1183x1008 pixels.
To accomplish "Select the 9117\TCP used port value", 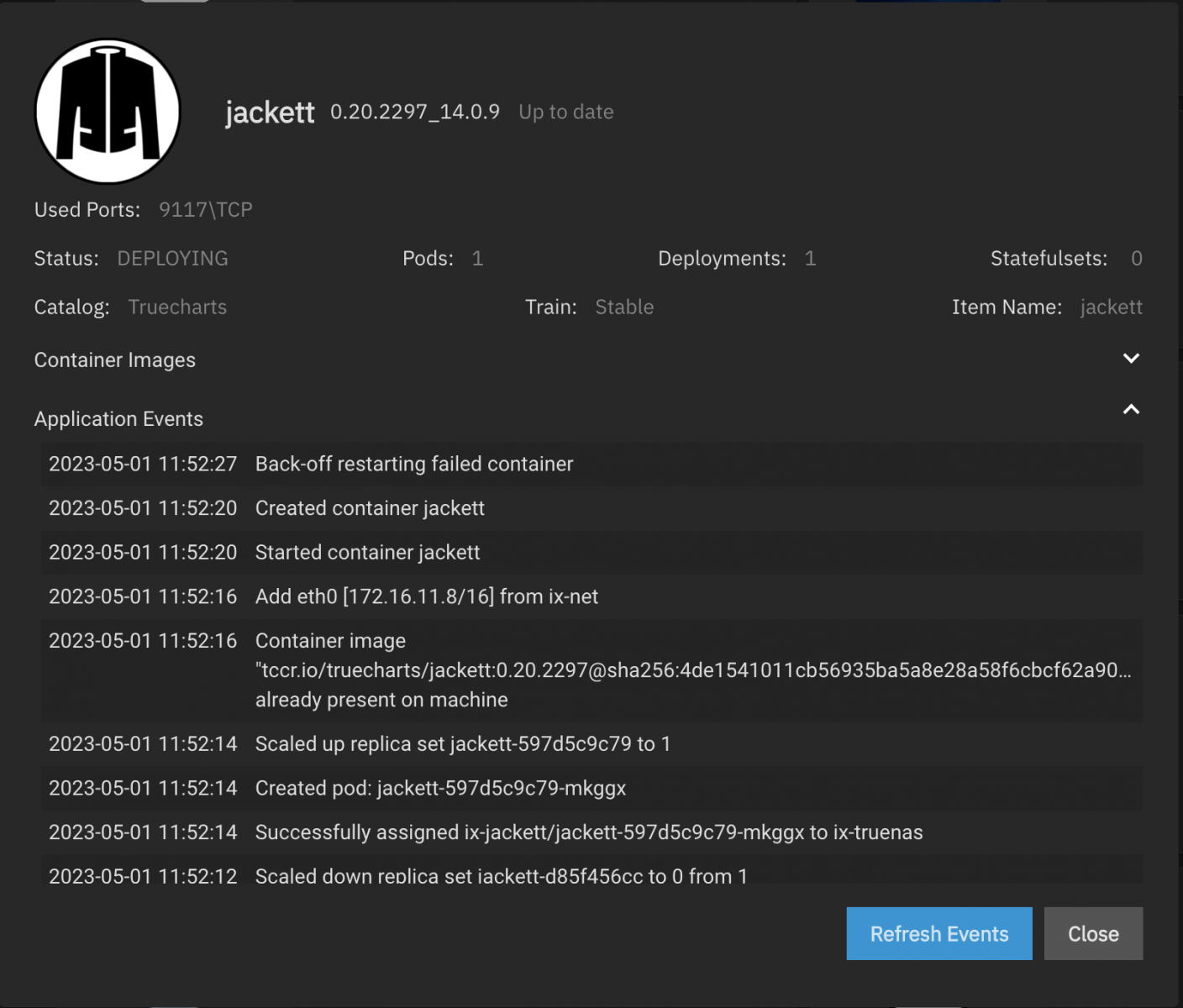I will [206, 210].
